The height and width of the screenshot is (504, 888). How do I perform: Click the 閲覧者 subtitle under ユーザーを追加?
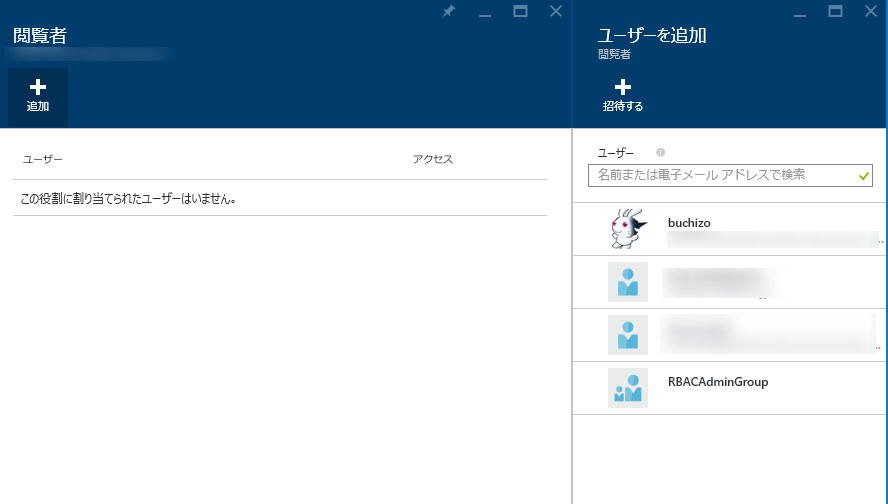614,54
